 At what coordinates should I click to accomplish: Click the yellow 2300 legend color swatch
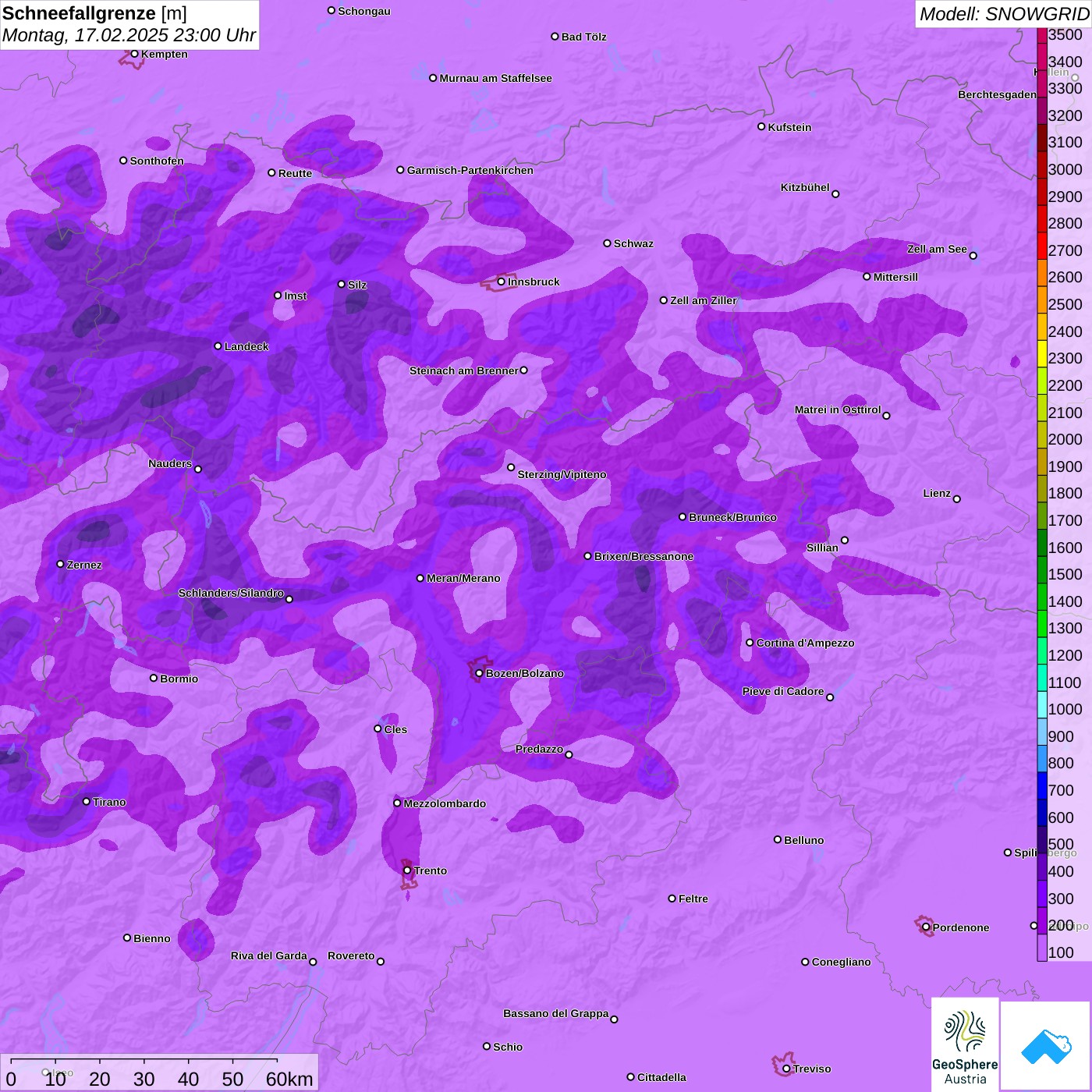(1042, 353)
